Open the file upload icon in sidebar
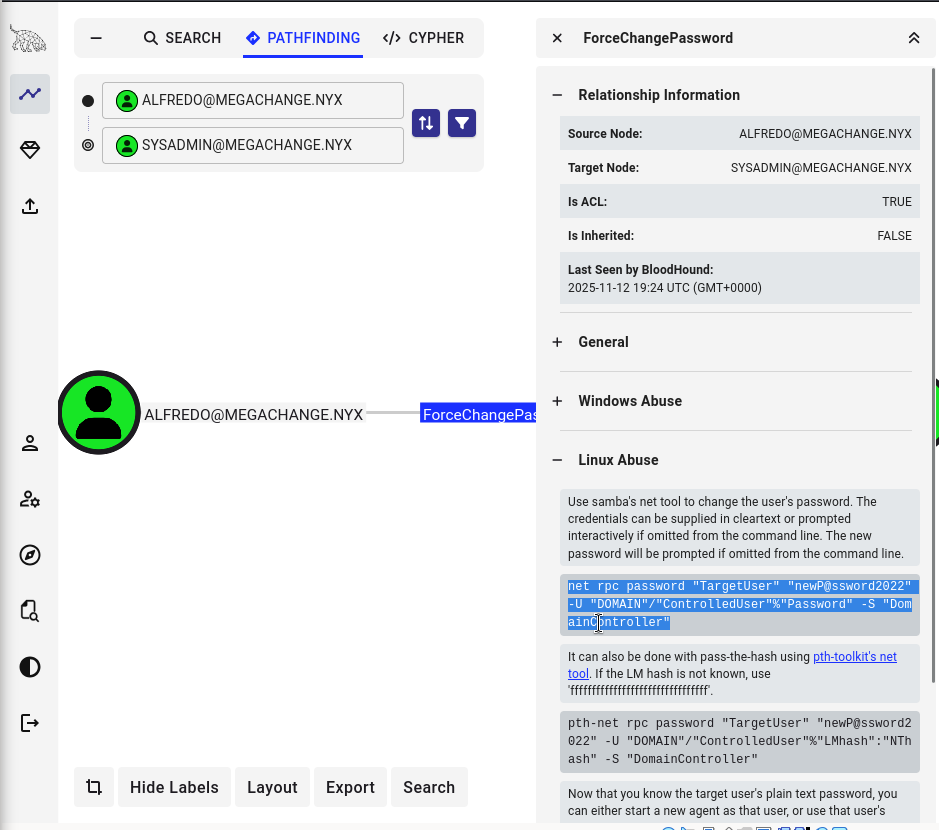Image resolution: width=939 pixels, height=830 pixels. click(30, 206)
